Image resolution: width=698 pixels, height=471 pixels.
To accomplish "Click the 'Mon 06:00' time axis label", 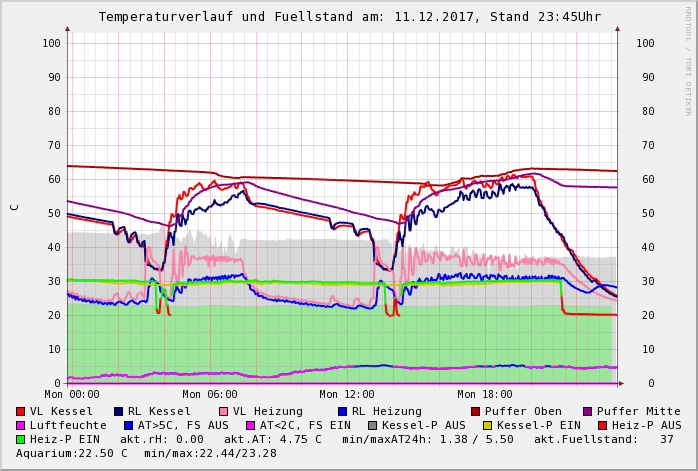I will pyautogui.click(x=210, y=395).
